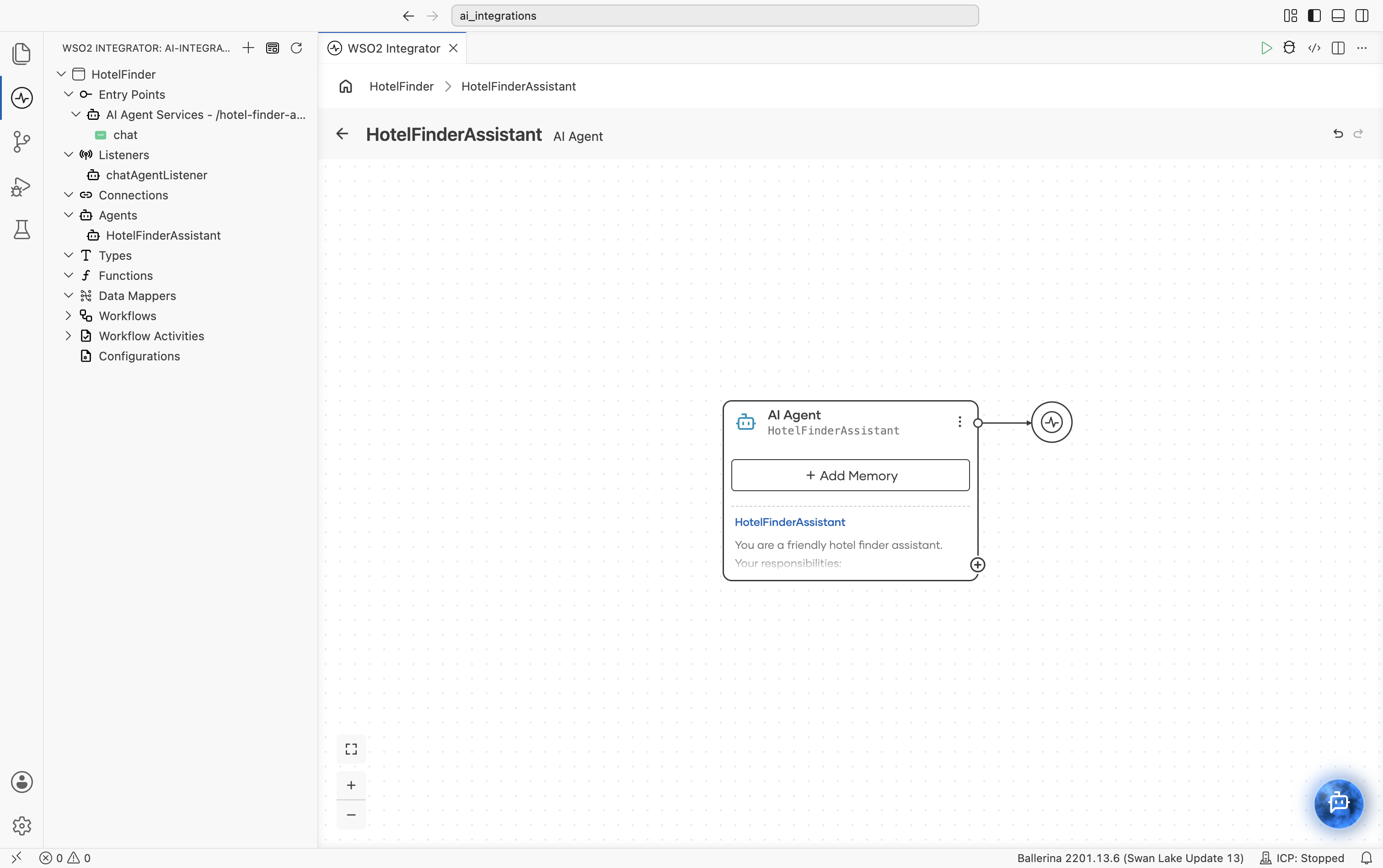1383x868 pixels.
Task: Open errors and warnings in status bar
Action: pos(65,857)
